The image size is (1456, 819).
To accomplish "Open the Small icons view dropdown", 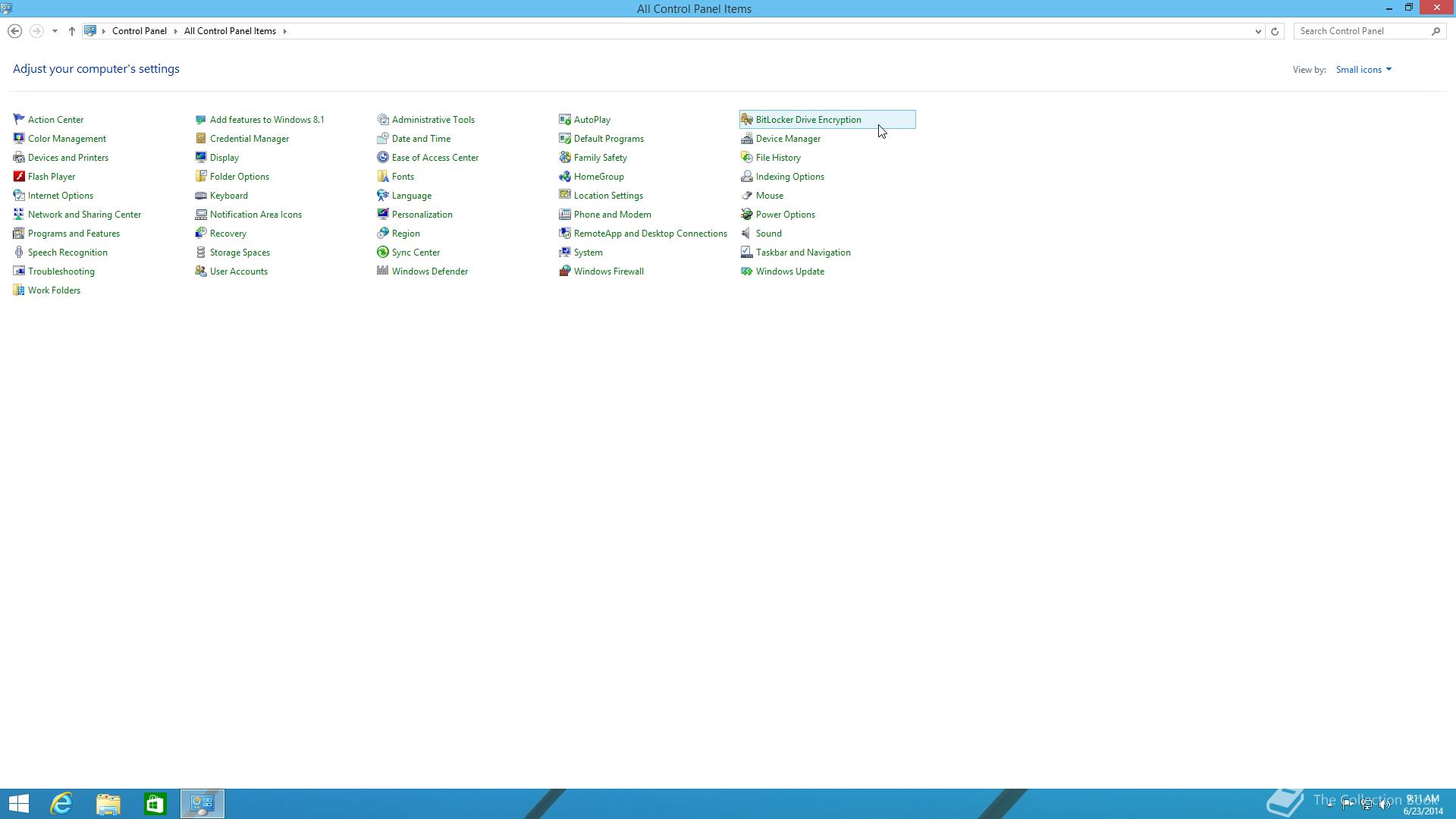I will [x=1363, y=69].
